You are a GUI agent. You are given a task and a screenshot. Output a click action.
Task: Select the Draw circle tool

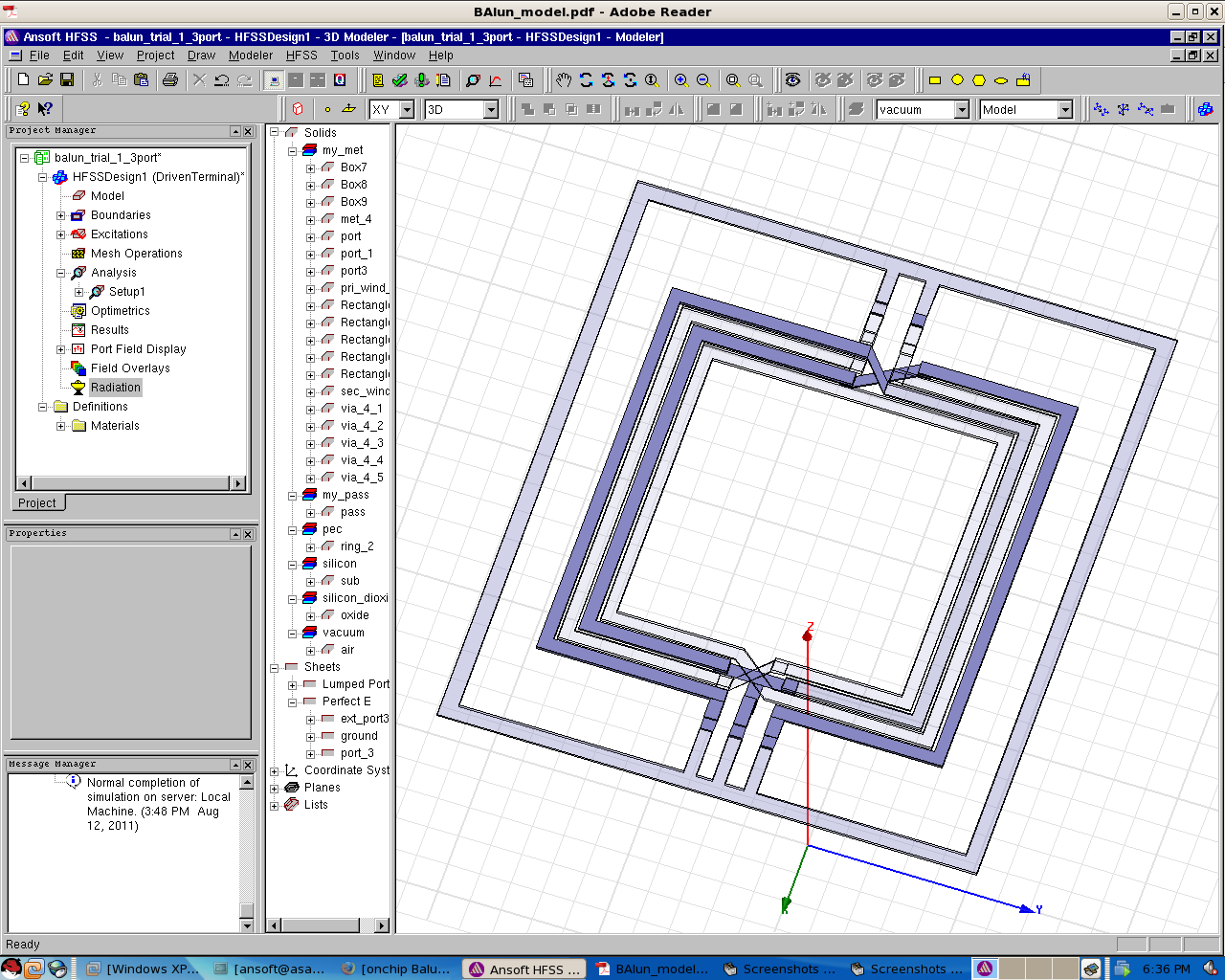[957, 80]
